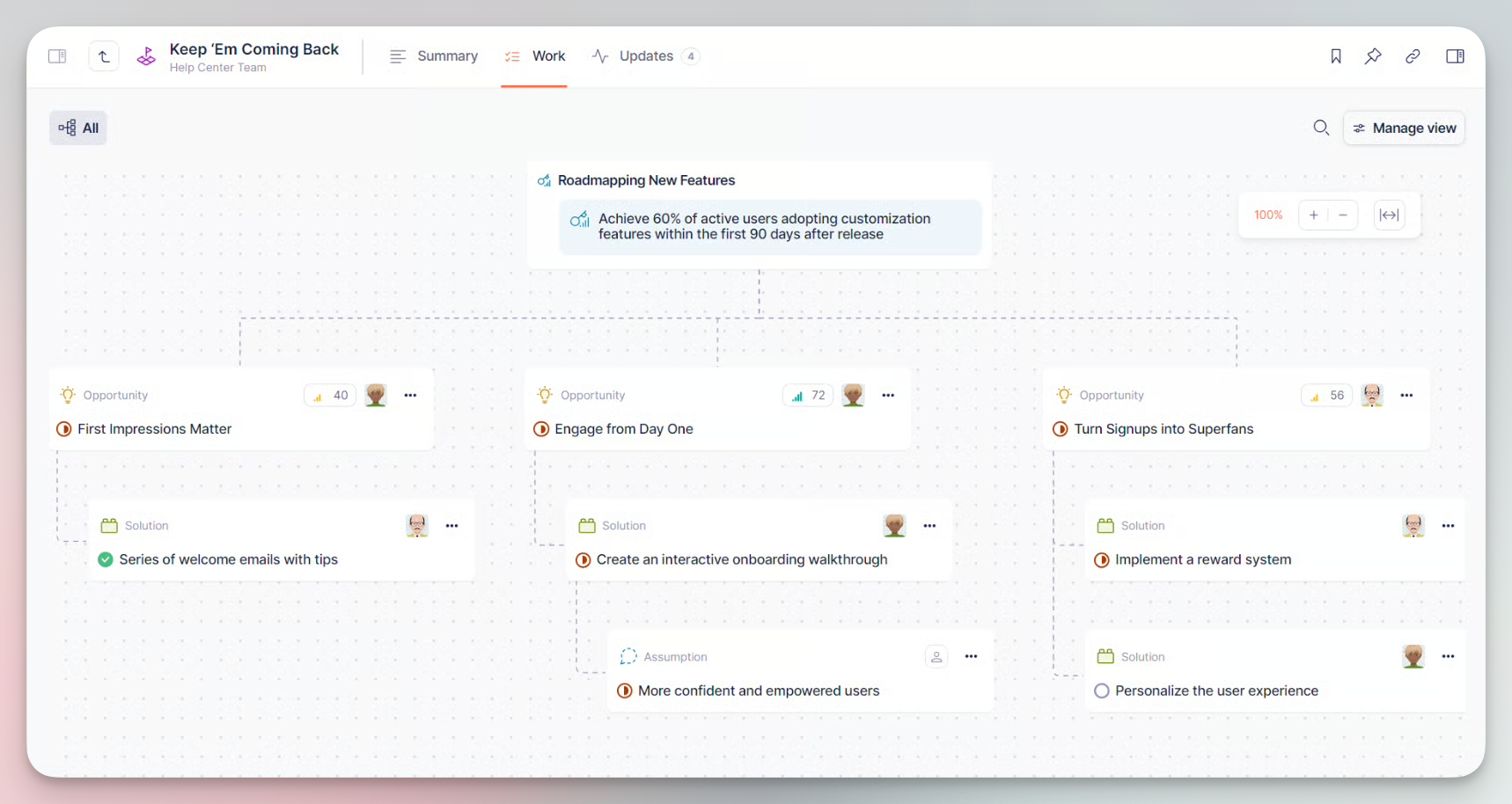Click the 72 score badge on Engage card

[x=808, y=395]
